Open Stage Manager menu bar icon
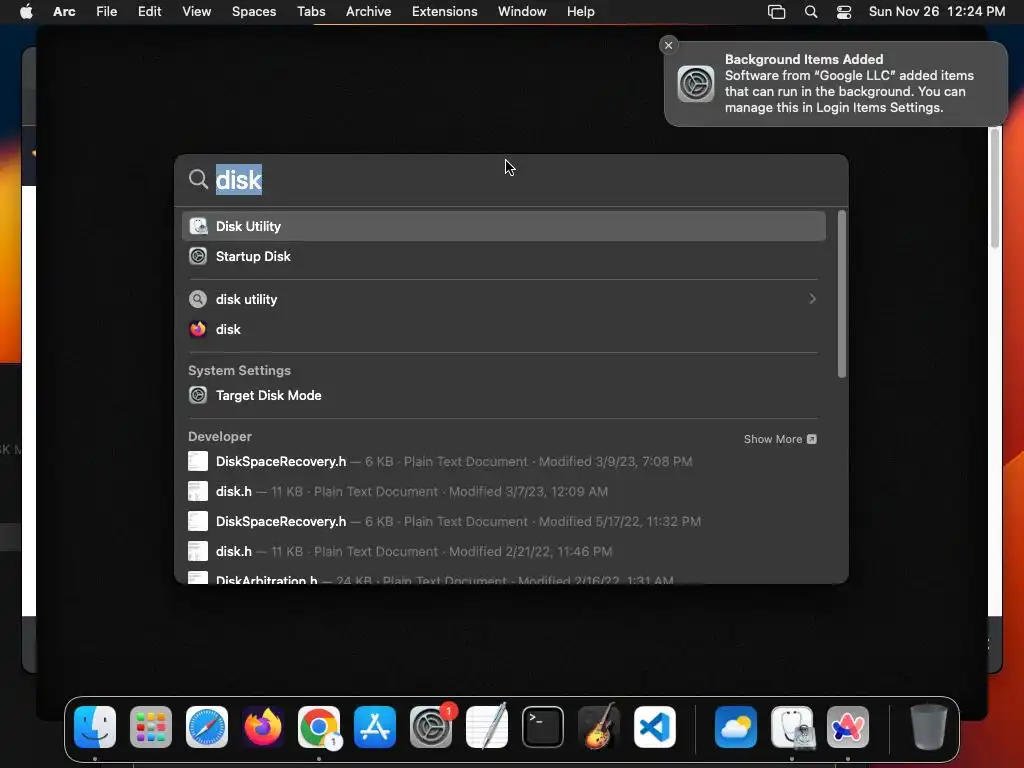This screenshot has height=768, width=1024. tap(776, 12)
